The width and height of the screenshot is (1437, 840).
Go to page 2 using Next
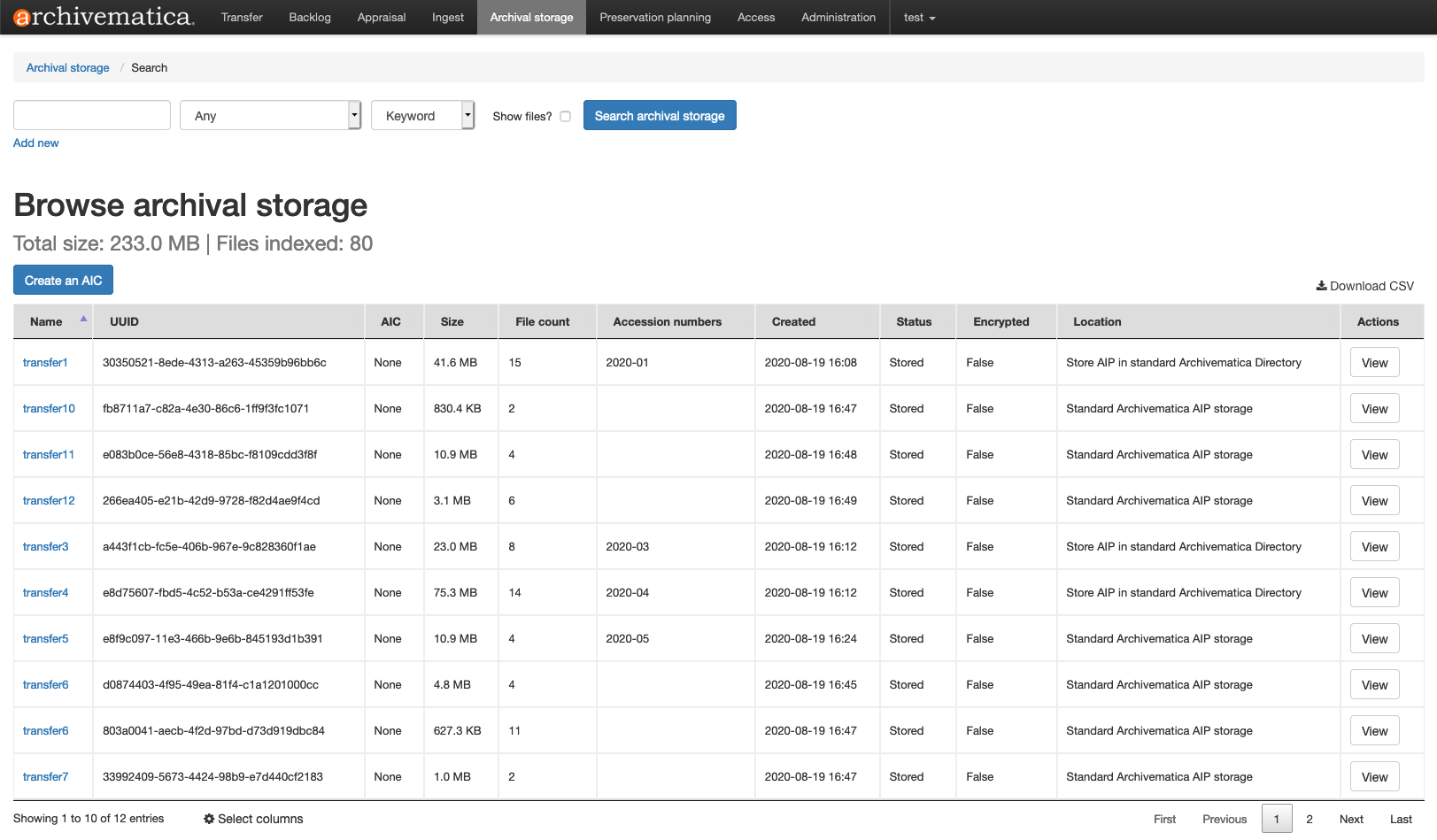(x=1352, y=819)
